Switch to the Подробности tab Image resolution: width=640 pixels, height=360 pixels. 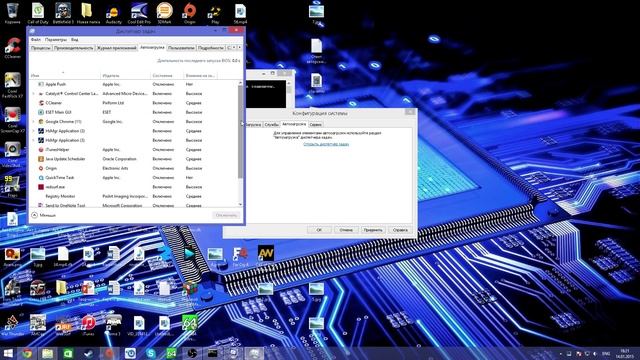(x=211, y=48)
